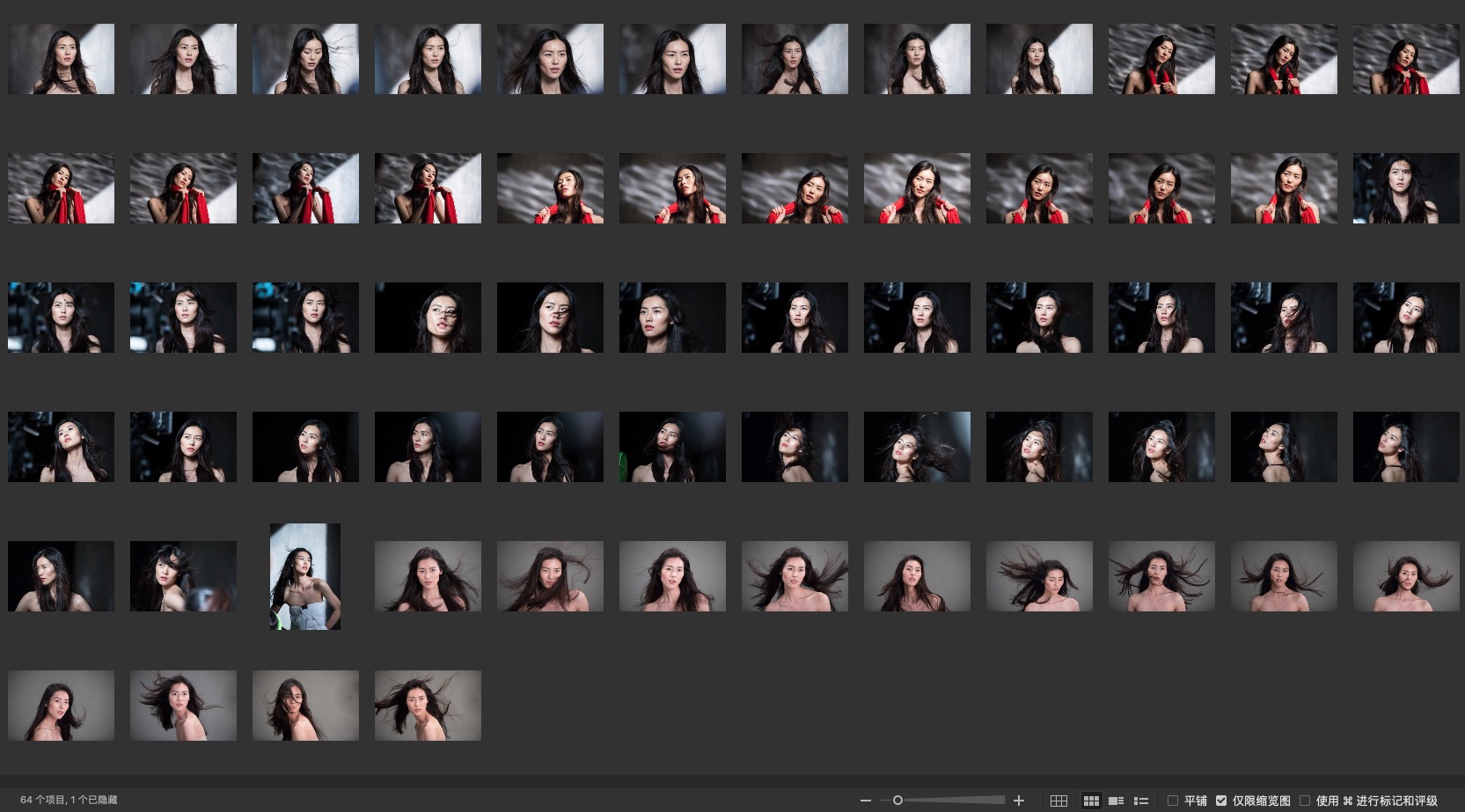The width and height of the screenshot is (1465, 812).
Task: Toggle the lock thumbnail grid icon
Action: coord(1058,801)
